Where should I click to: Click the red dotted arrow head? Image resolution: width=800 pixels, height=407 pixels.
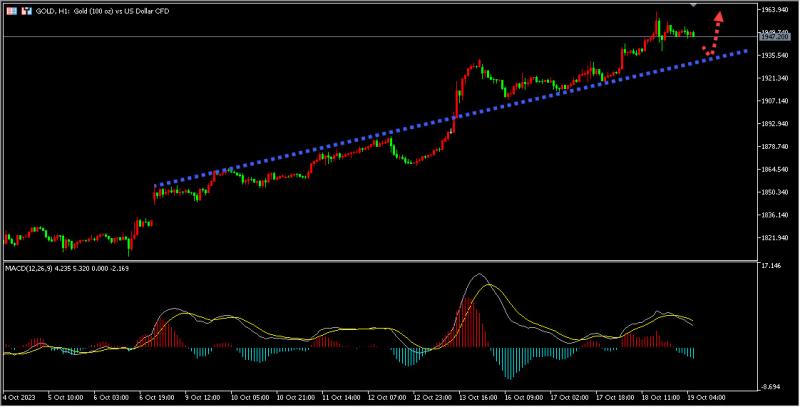click(x=718, y=16)
